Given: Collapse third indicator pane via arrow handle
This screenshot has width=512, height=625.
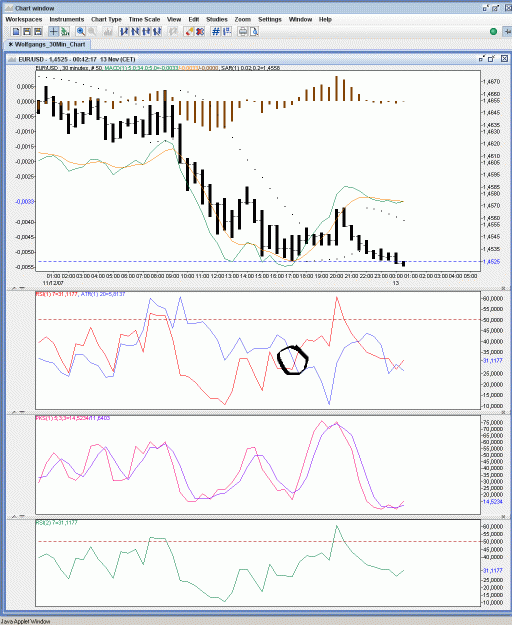Looking at the screenshot, I should point(14,517).
